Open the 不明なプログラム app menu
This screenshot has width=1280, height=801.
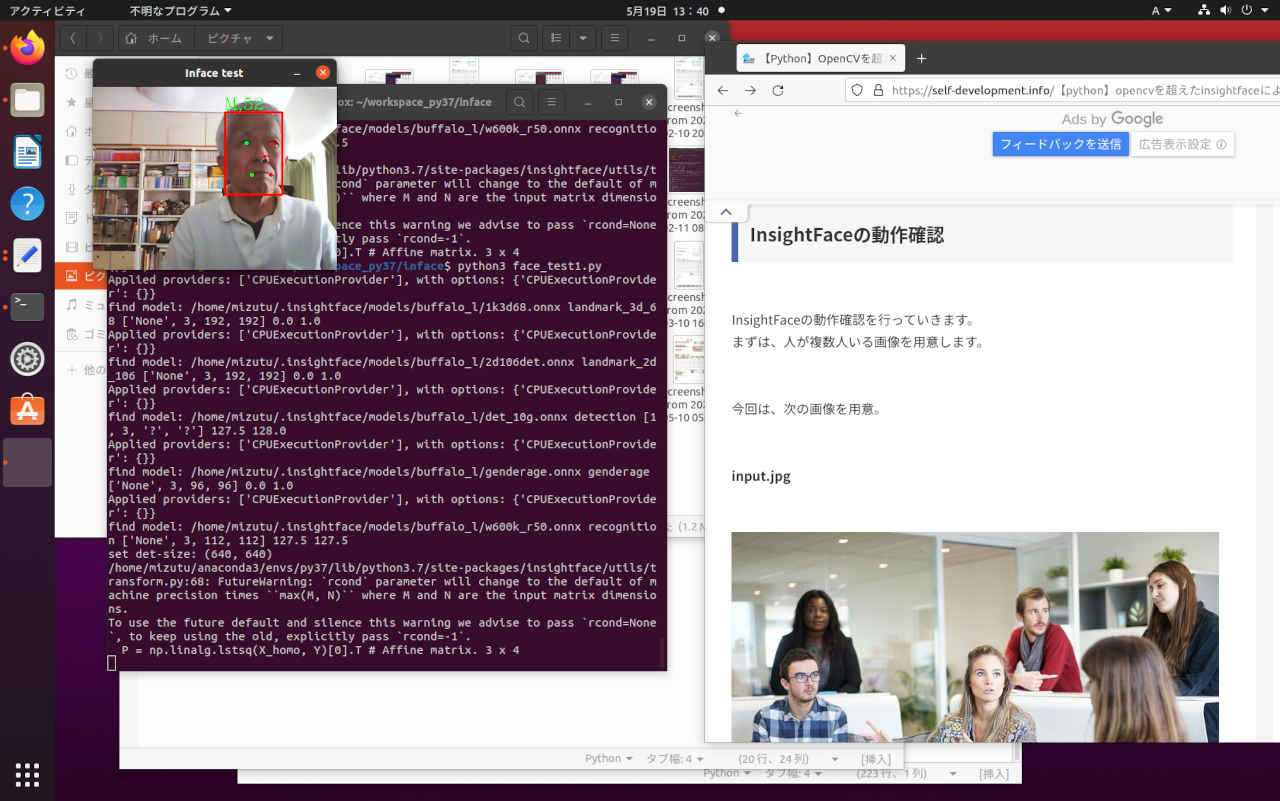(180, 11)
